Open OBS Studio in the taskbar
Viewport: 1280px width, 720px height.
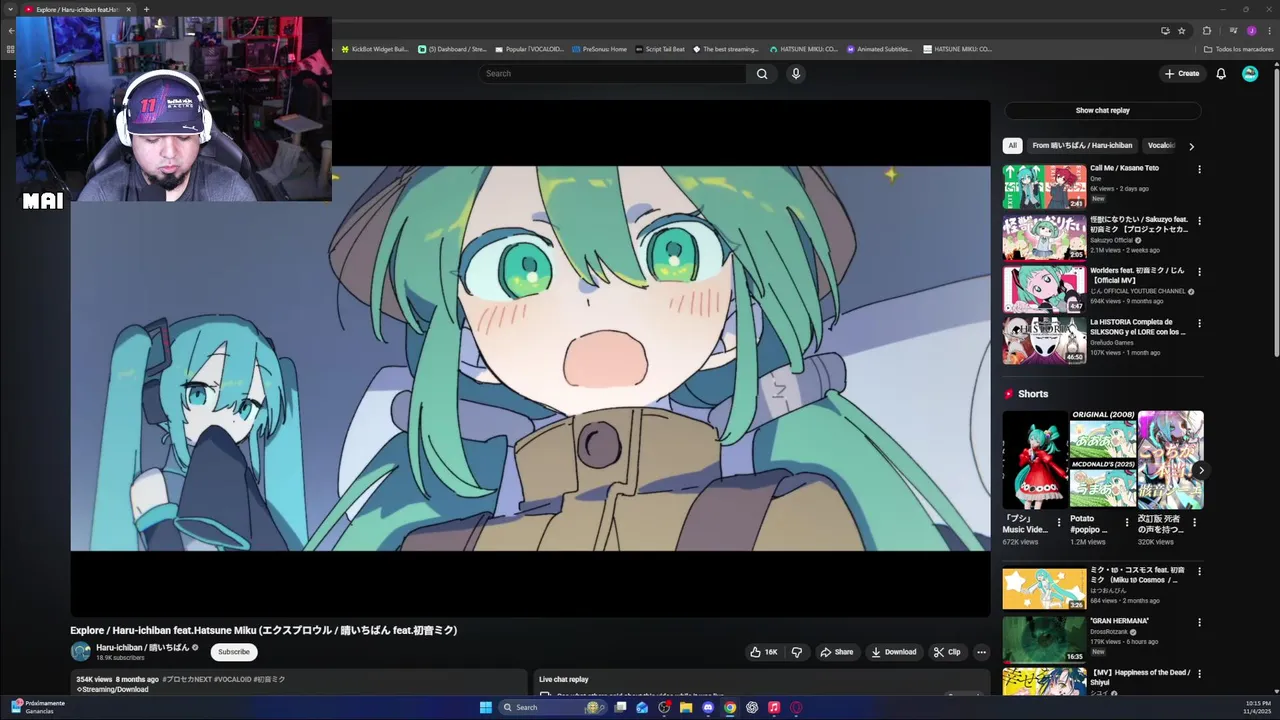(x=664, y=707)
